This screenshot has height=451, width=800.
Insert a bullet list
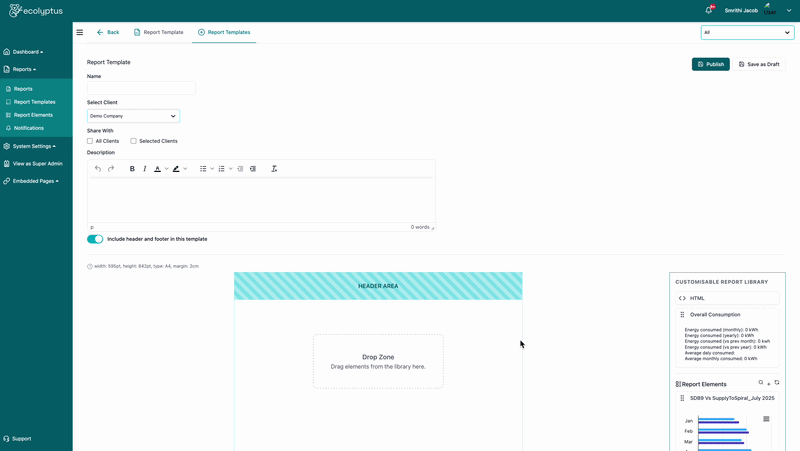pyautogui.click(x=203, y=168)
